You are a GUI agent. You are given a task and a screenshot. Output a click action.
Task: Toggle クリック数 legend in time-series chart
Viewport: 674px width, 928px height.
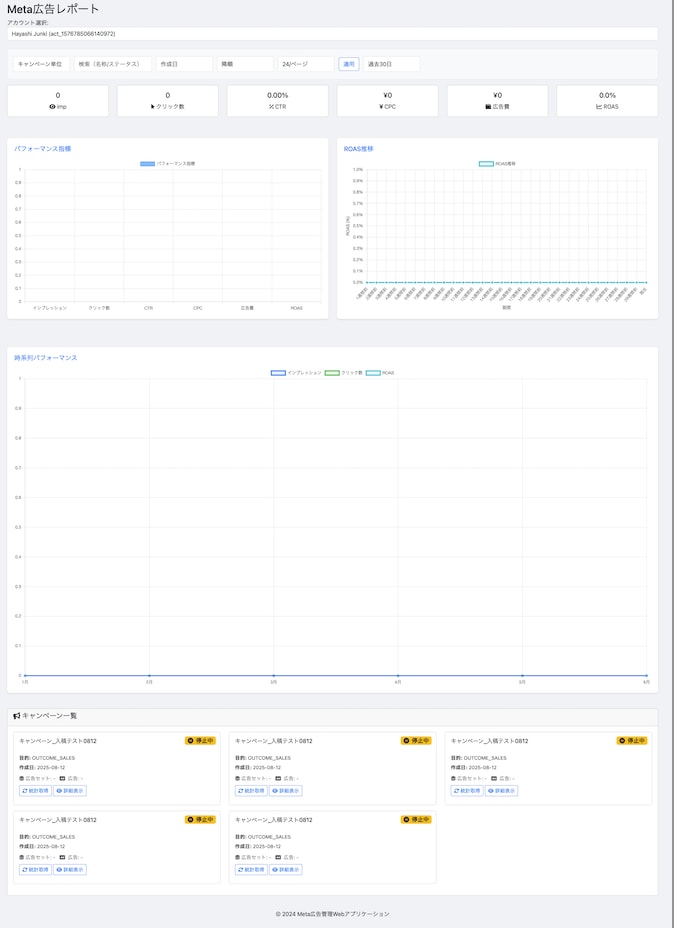pyautogui.click(x=343, y=373)
